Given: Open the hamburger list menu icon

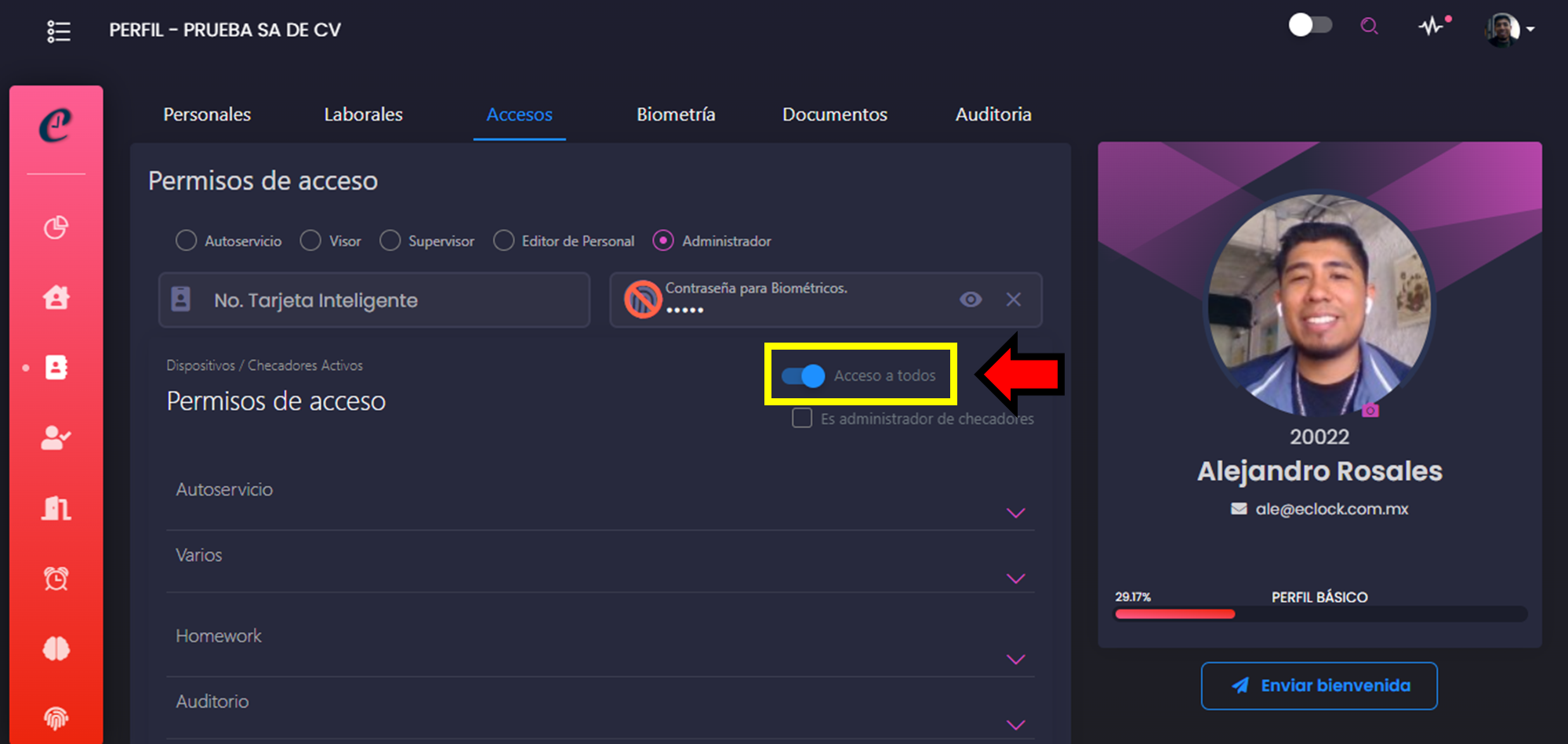Looking at the screenshot, I should tap(59, 31).
